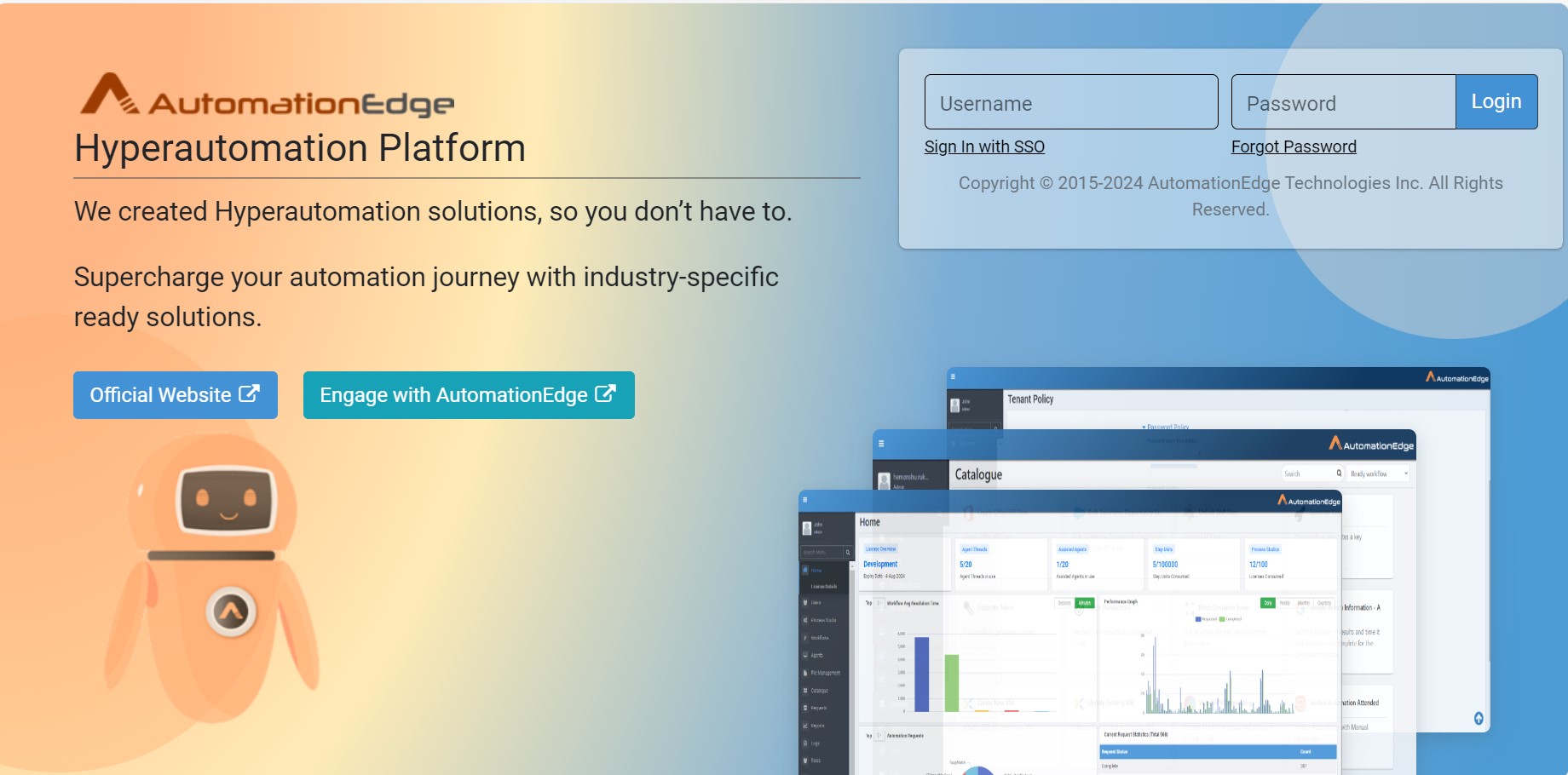The height and width of the screenshot is (775, 1568).
Task: Open the Catalogue entry in the sidebar menu
Action: pos(820,690)
